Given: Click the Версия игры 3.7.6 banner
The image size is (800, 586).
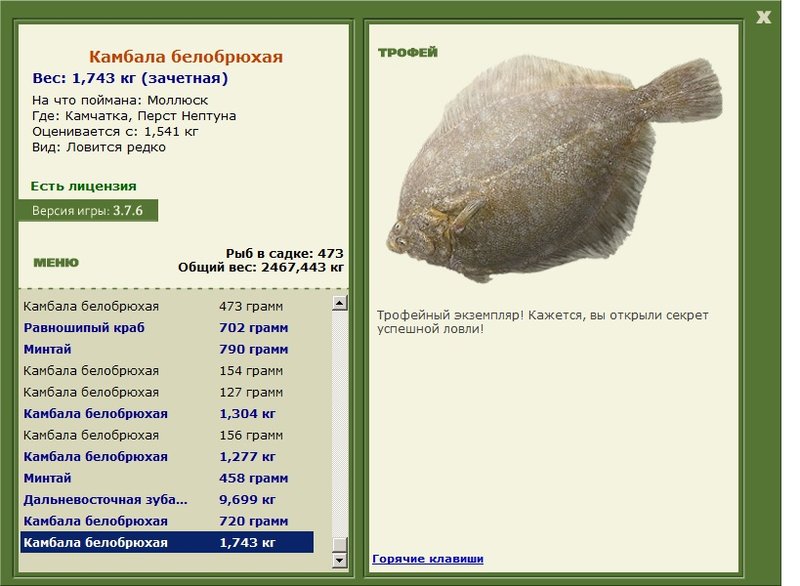Looking at the screenshot, I should [88, 211].
